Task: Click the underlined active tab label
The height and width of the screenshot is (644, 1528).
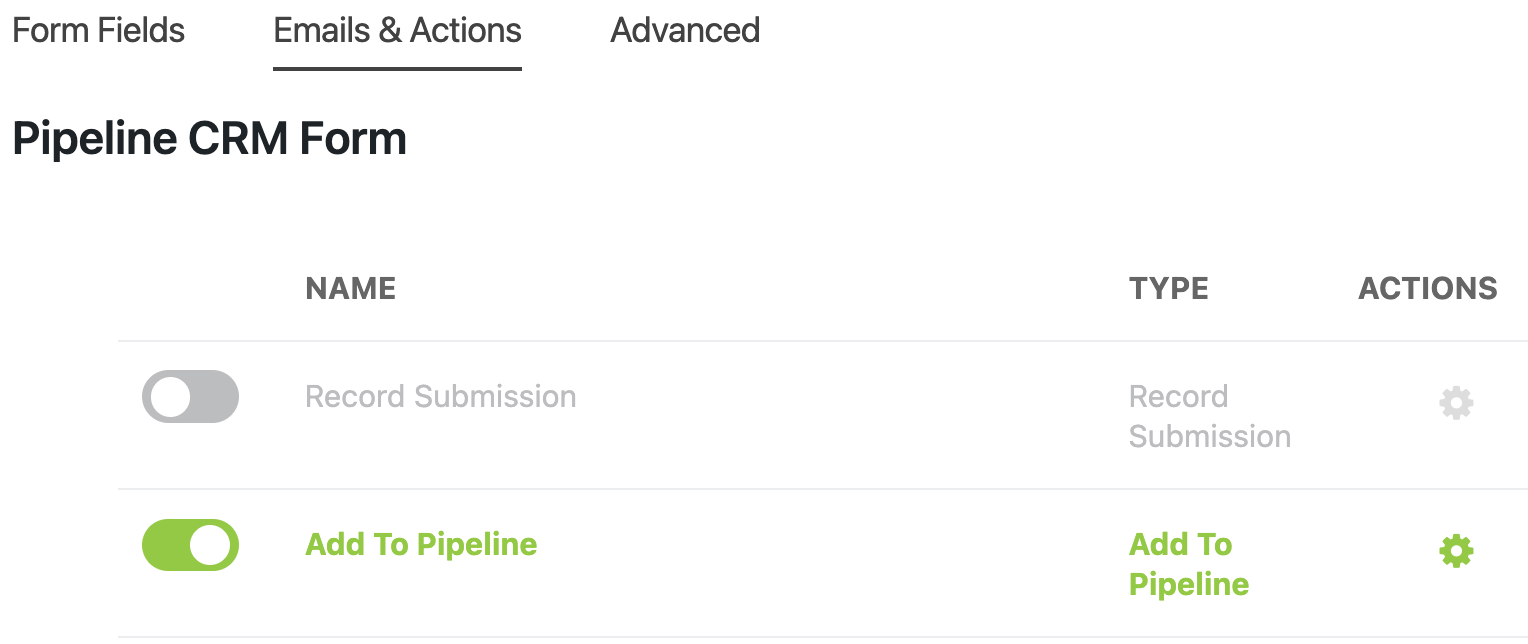Action: click(397, 30)
